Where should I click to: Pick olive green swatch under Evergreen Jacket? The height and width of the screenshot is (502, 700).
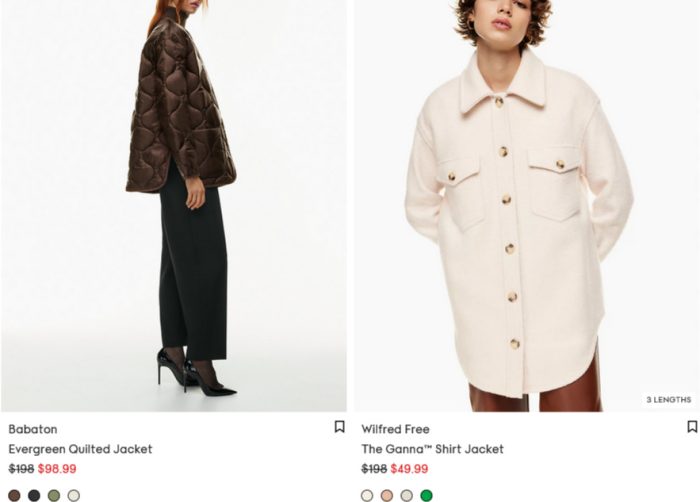pyautogui.click(x=54, y=495)
